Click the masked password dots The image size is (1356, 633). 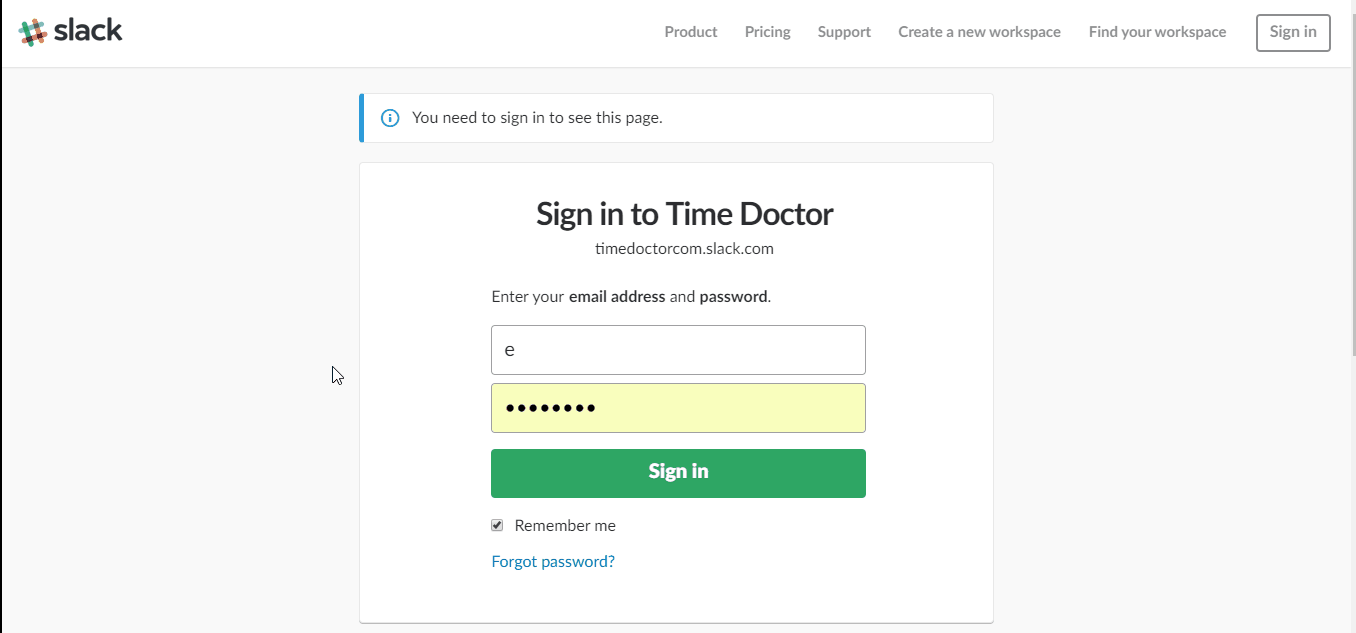pos(550,407)
